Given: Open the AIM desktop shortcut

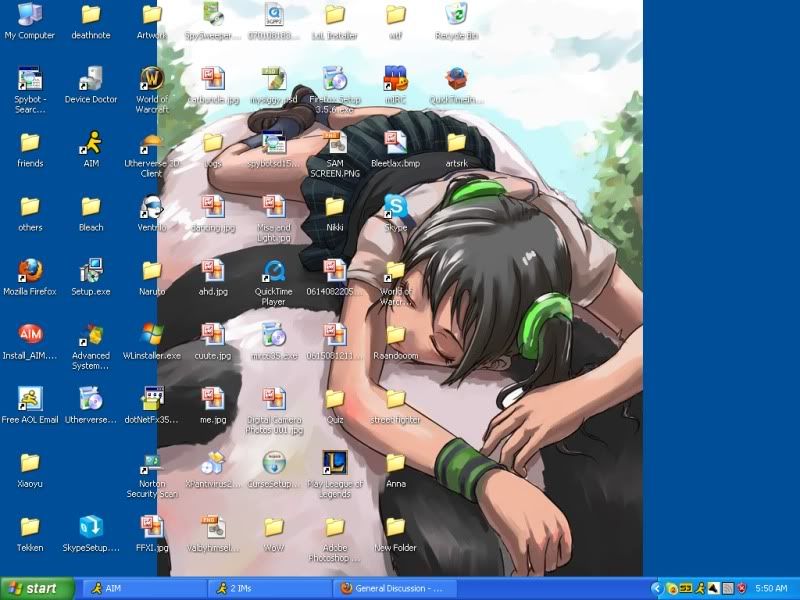Looking at the screenshot, I should click(x=91, y=149).
